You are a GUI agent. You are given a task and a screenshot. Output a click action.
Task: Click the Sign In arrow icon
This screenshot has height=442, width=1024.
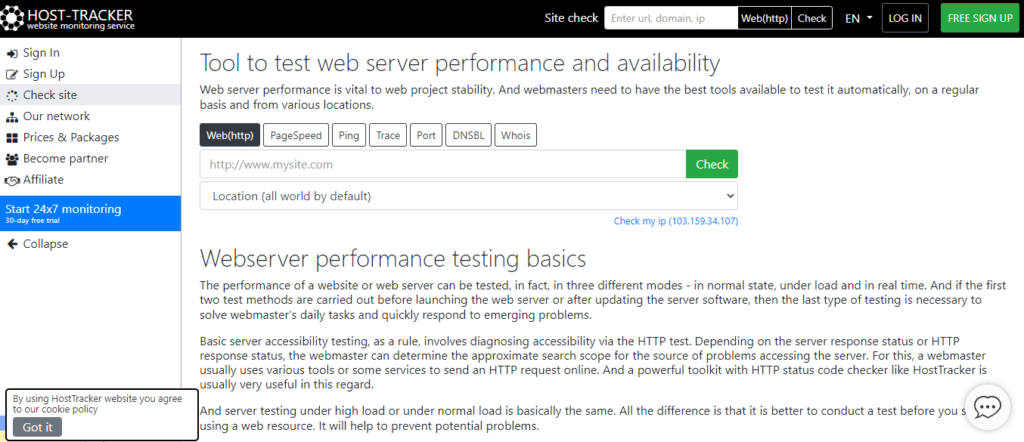coord(12,53)
